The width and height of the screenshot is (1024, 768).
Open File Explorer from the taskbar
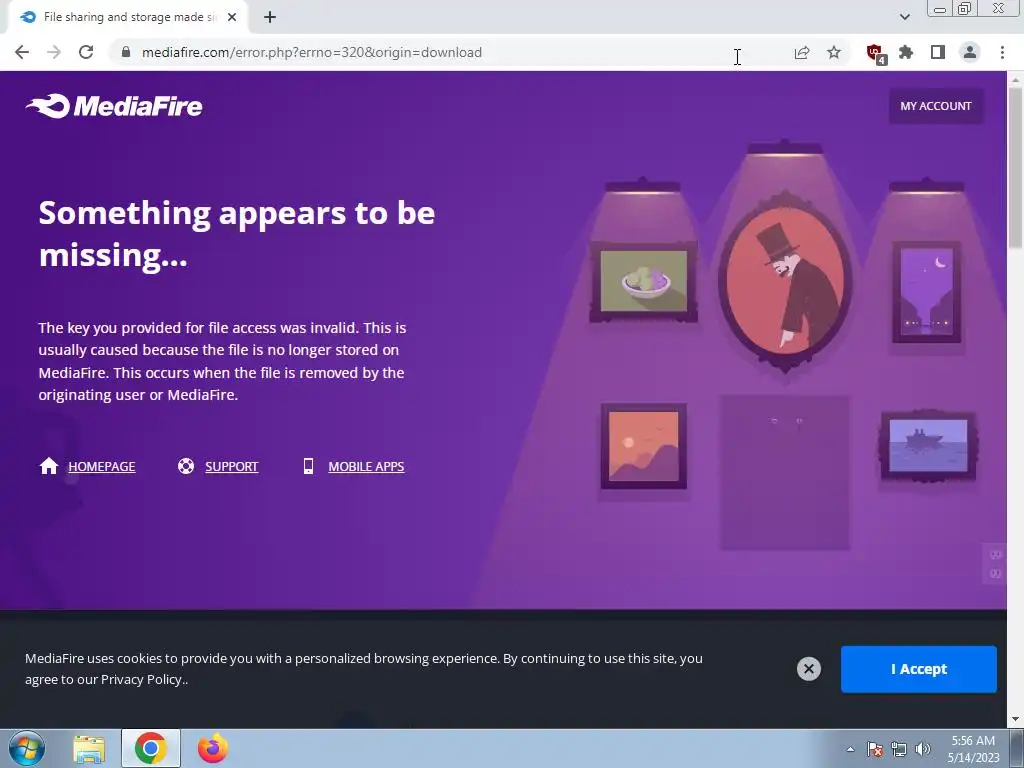pos(89,749)
